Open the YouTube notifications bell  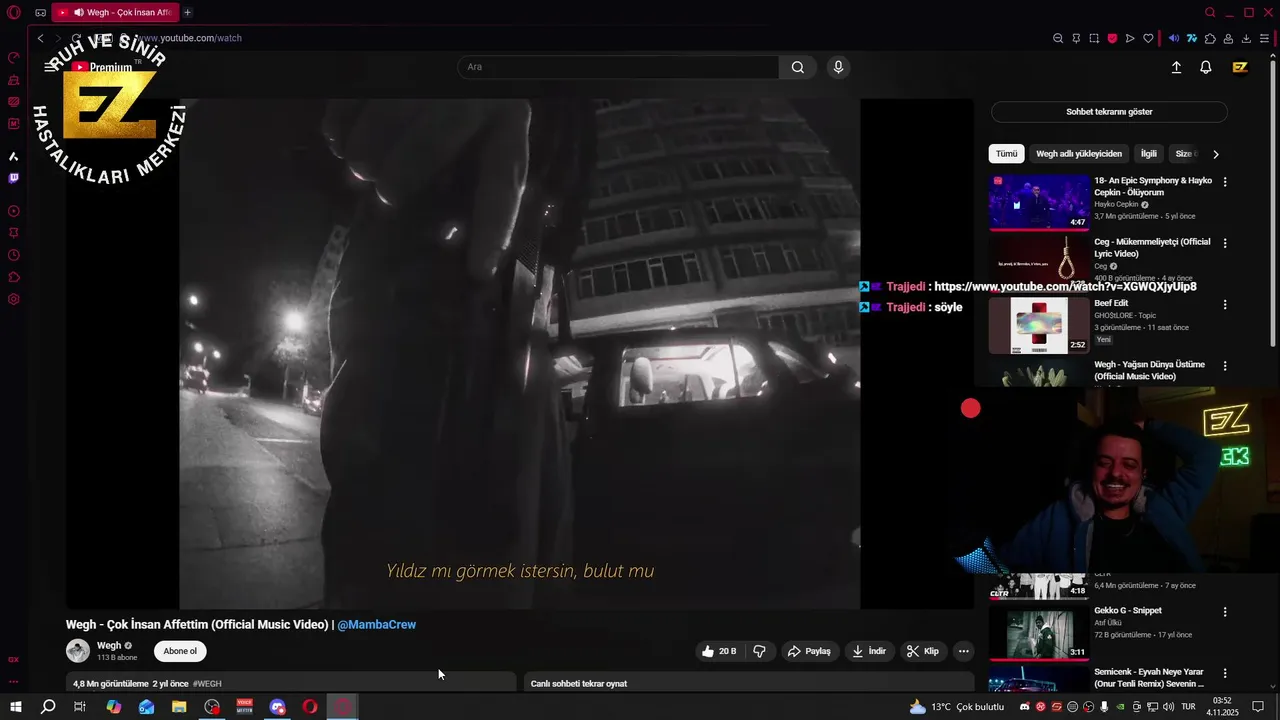[x=1206, y=67]
